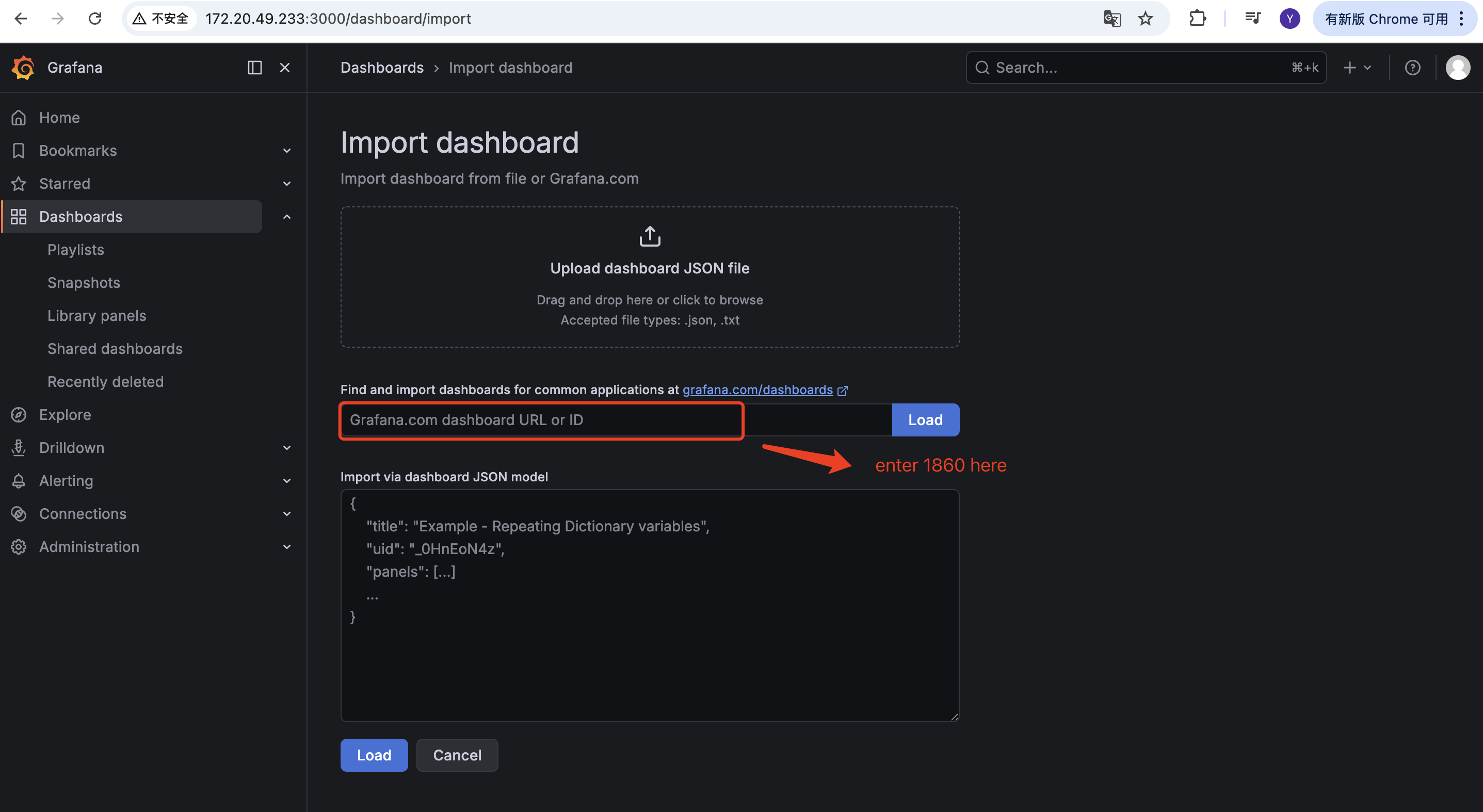Open the media control icon
The image size is (1483, 812).
tap(1252, 19)
